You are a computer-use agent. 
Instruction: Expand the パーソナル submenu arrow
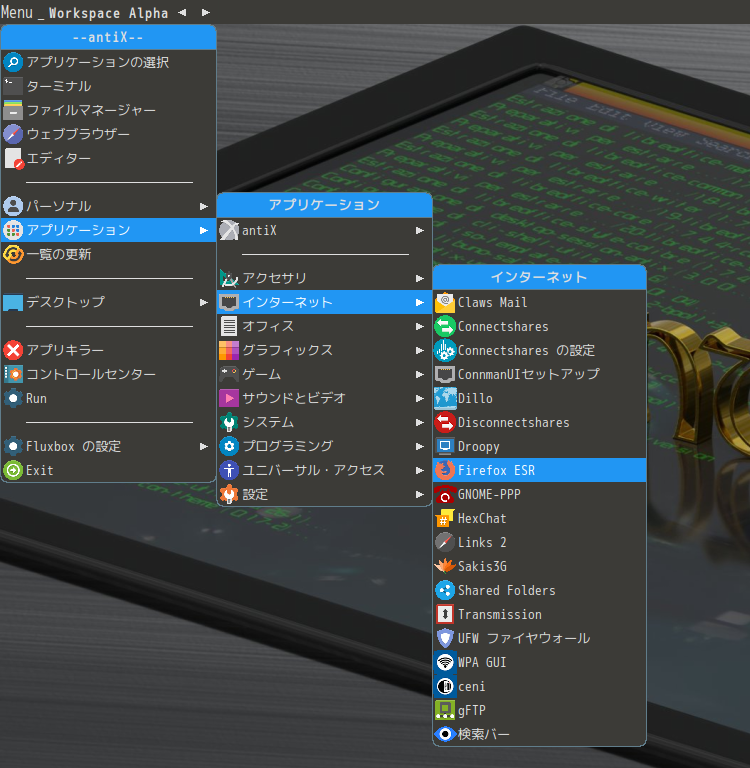(204, 206)
